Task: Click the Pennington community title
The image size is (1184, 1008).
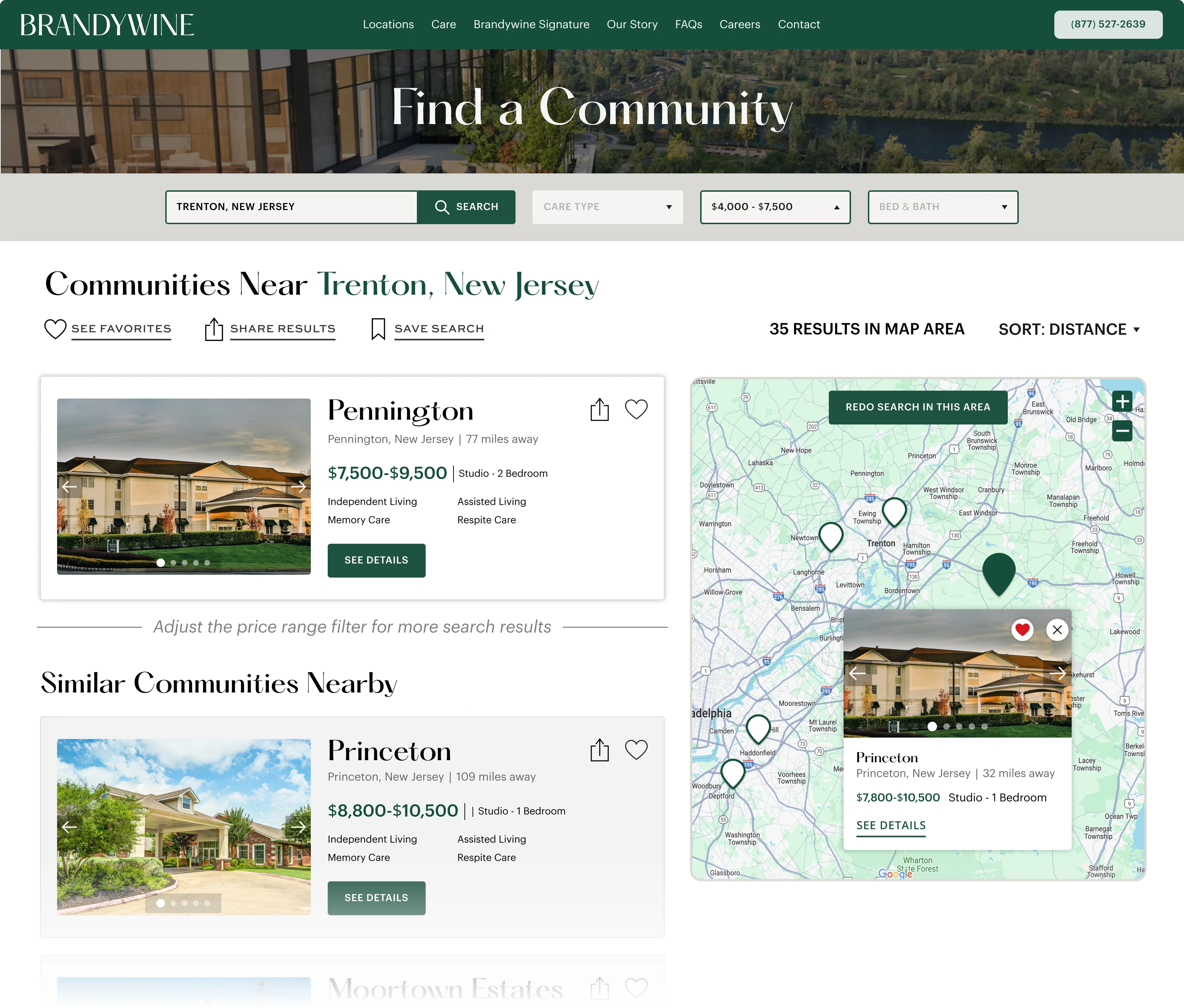Action: pyautogui.click(x=401, y=411)
